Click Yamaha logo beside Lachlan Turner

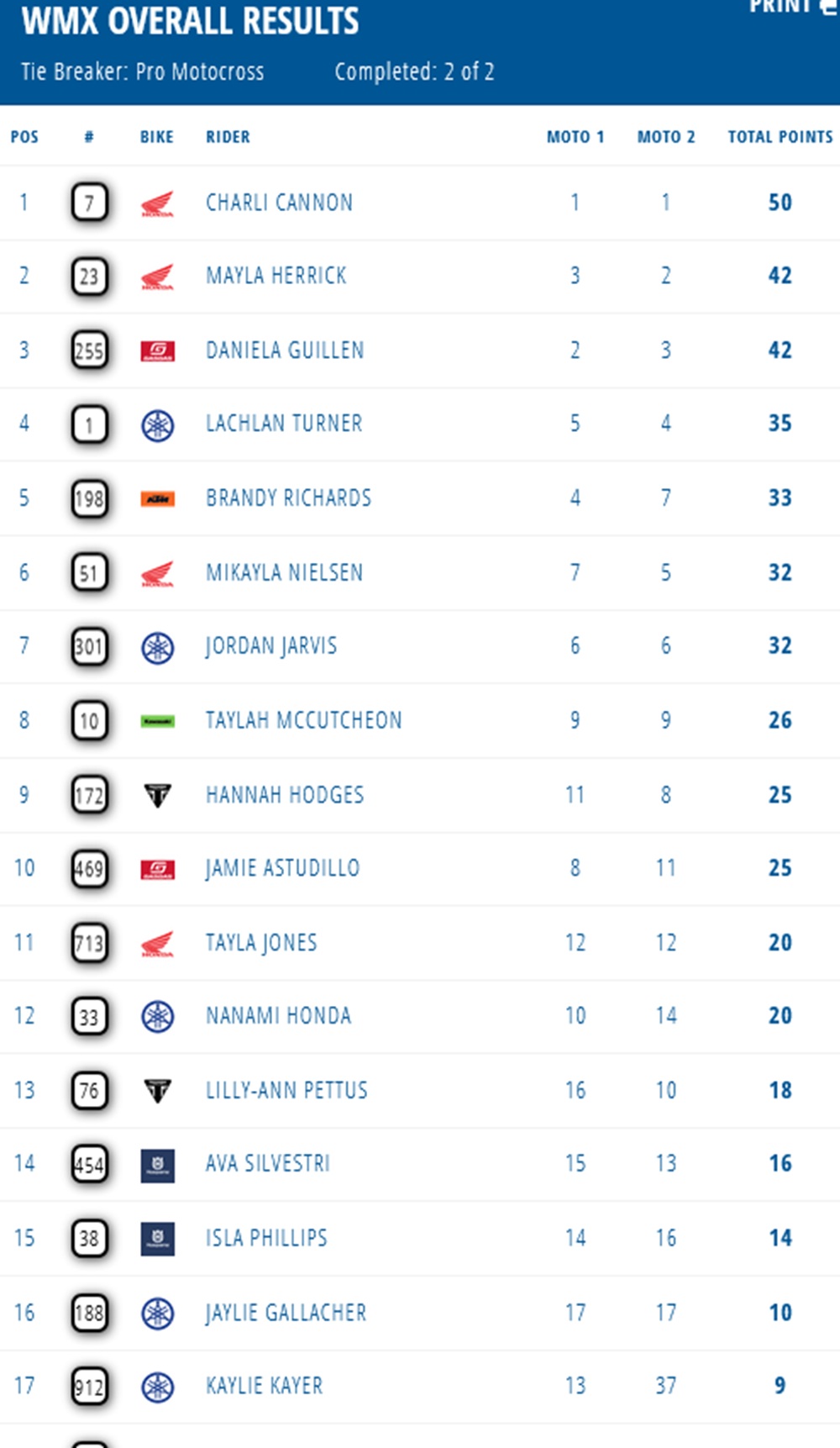click(x=157, y=425)
